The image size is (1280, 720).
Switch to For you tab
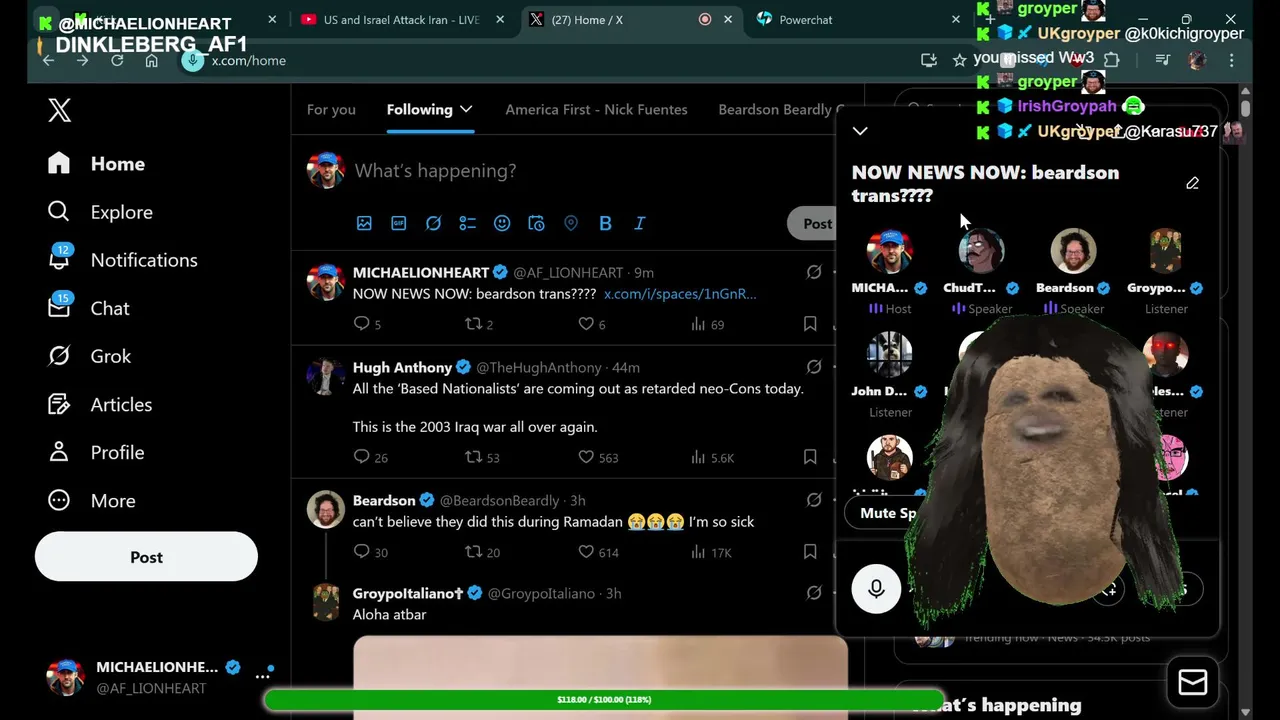[x=331, y=109]
